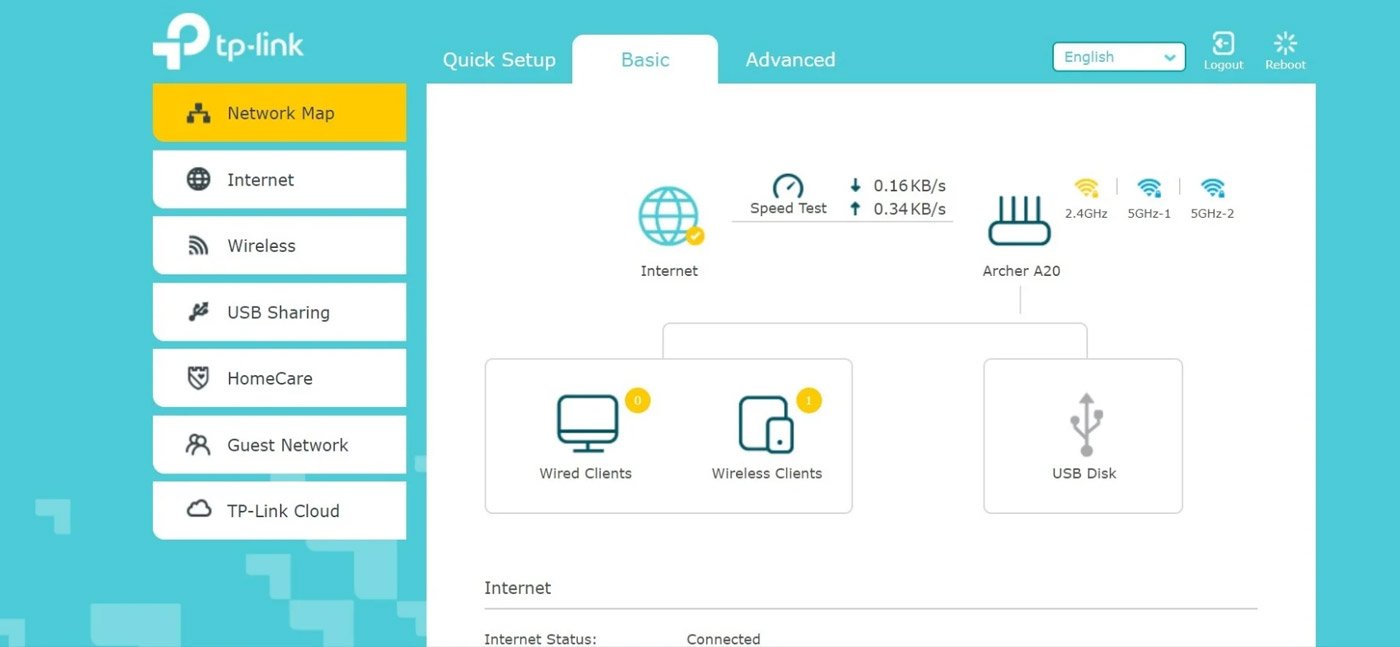
Task: Click the Guest Network people icon
Action: click(x=199, y=445)
